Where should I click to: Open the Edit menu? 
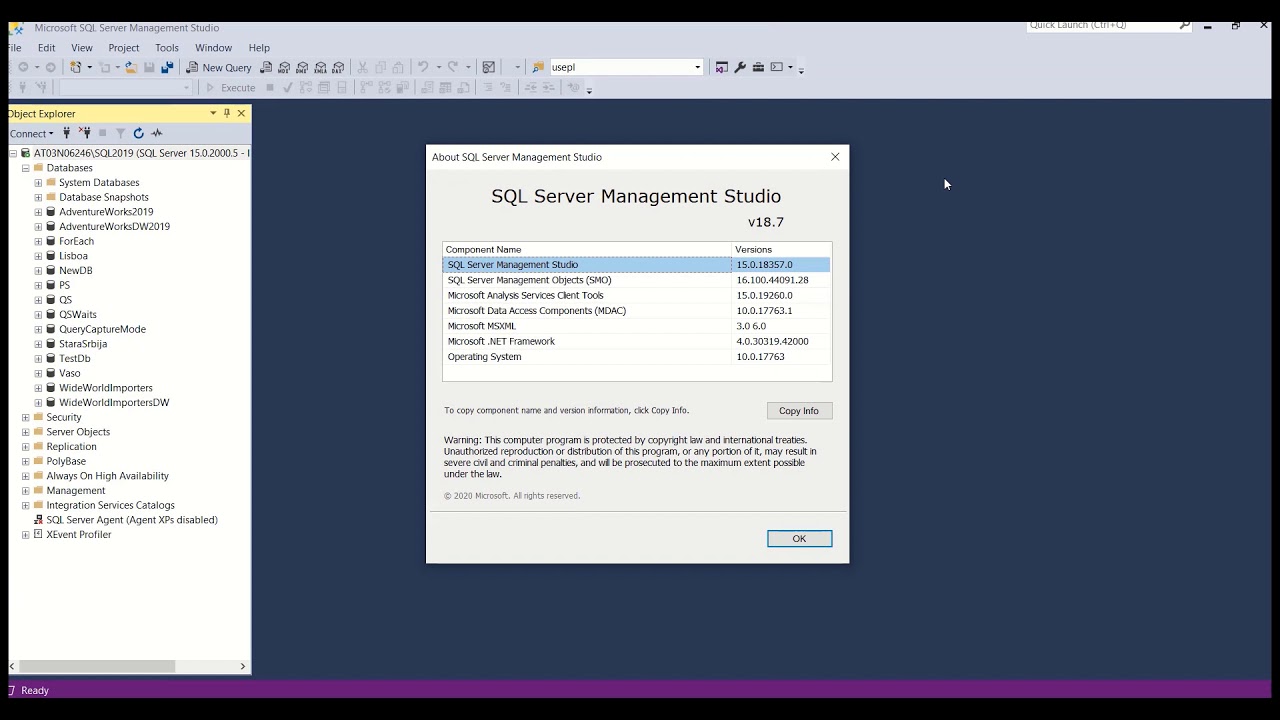[x=47, y=48]
